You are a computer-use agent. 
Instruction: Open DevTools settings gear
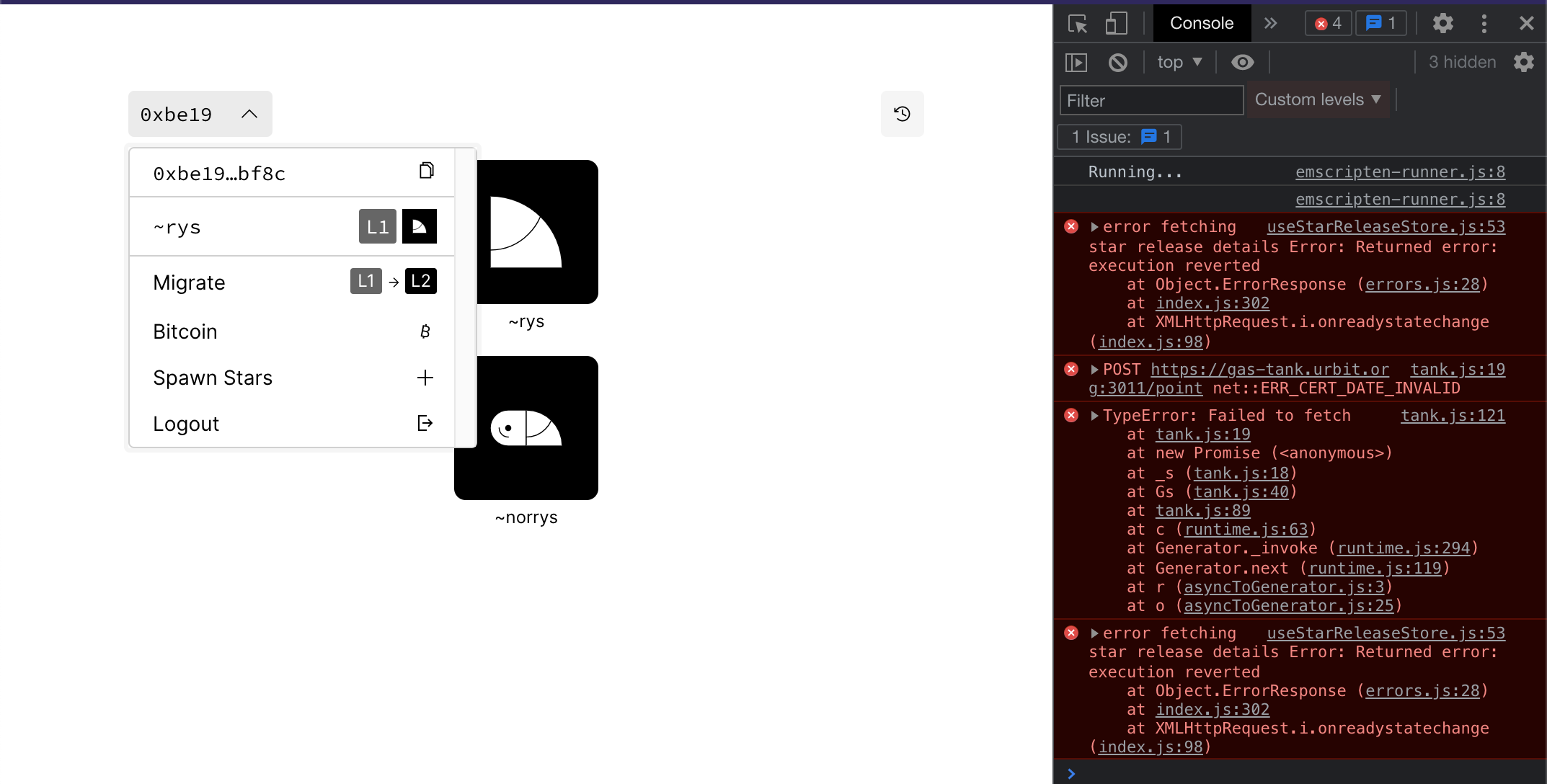pyautogui.click(x=1442, y=23)
